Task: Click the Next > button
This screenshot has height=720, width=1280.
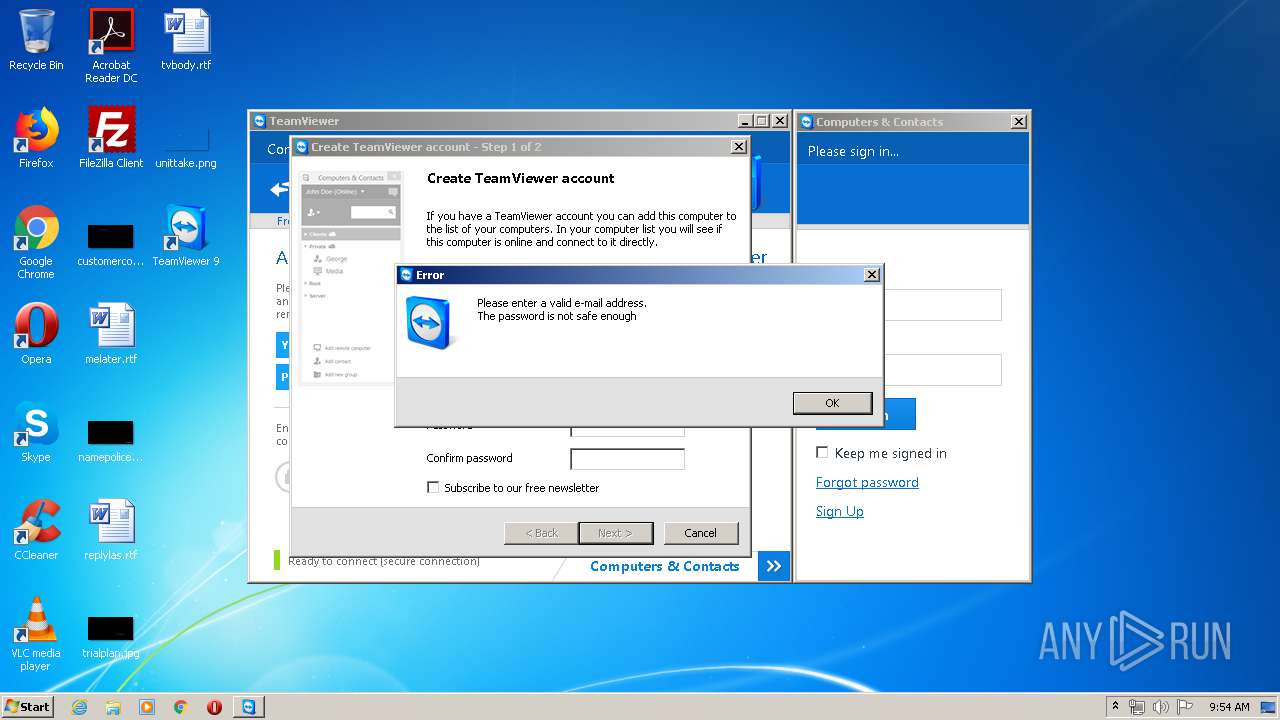Action: [616, 533]
